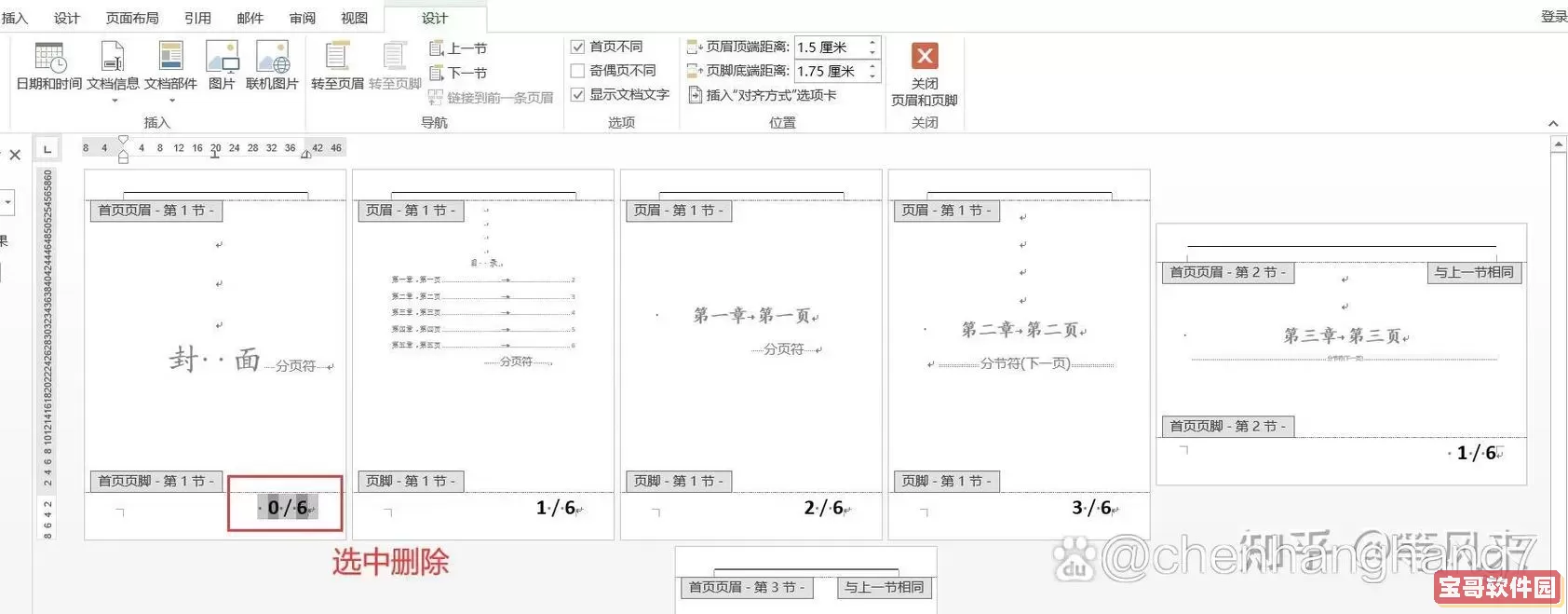Close Header and Footer (关闭页眉和页脚)
1568x614 pixels.
coord(925,75)
